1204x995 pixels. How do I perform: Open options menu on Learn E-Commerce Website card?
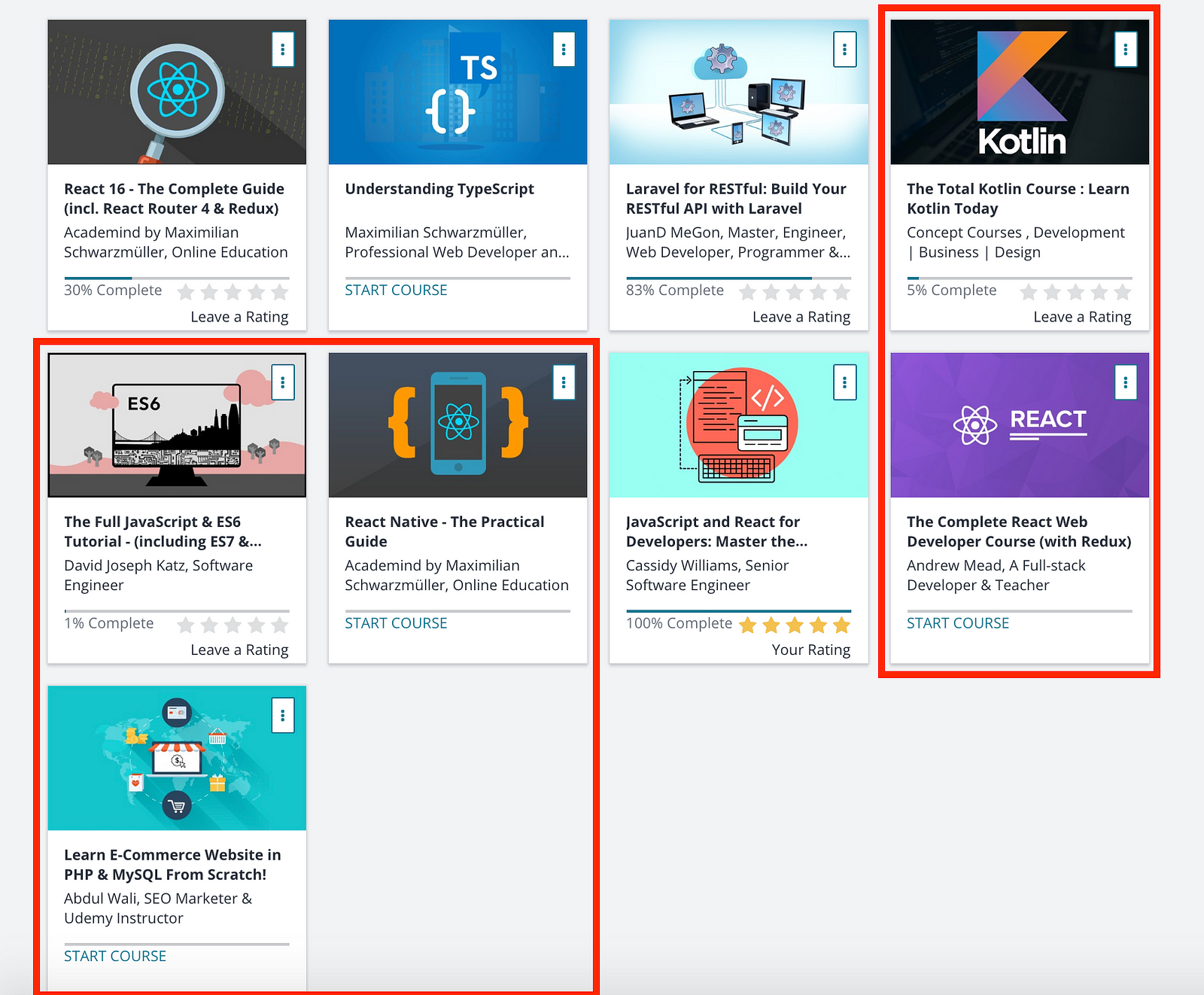point(282,716)
